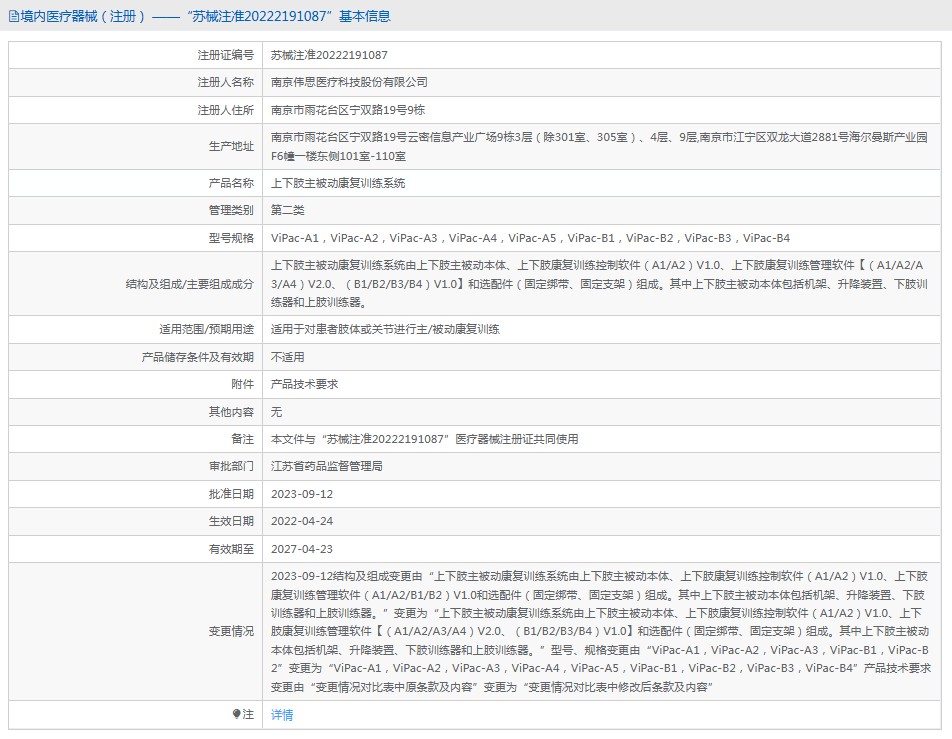Click the registrant name 南京伟思医疗科技股份有限公司

tap(349, 82)
